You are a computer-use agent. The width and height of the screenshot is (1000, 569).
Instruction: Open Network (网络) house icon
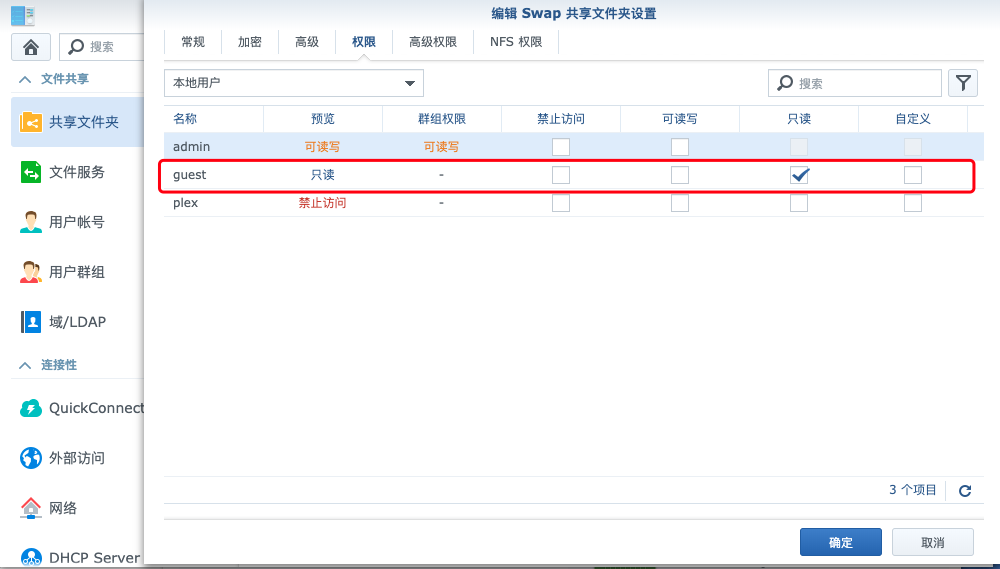coord(31,508)
